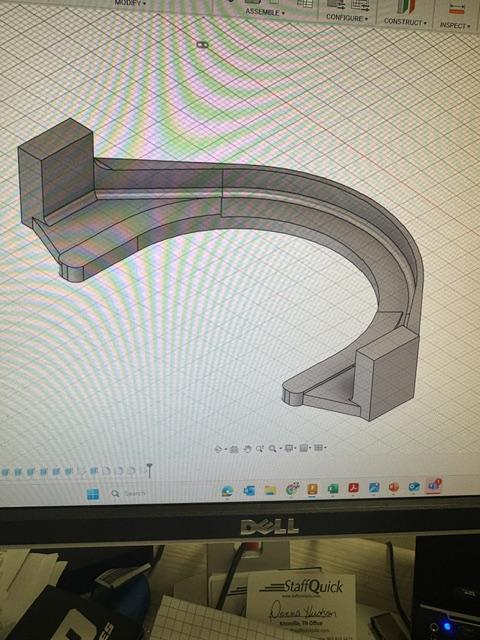Viewport: 480px width, 640px height.
Task: Click the joint glyph on the canvas
Action: click(x=202, y=44)
